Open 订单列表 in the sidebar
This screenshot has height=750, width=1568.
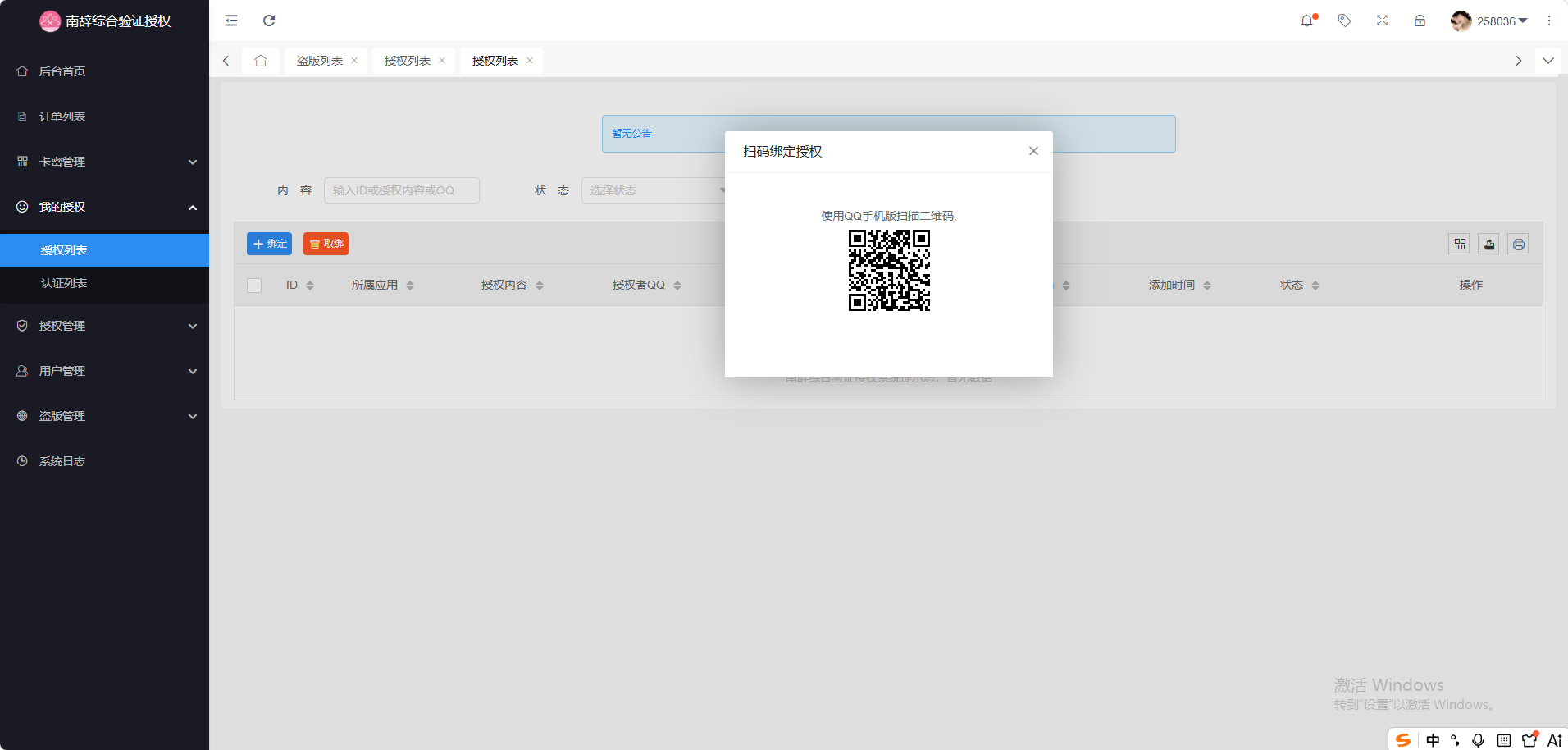[105, 117]
